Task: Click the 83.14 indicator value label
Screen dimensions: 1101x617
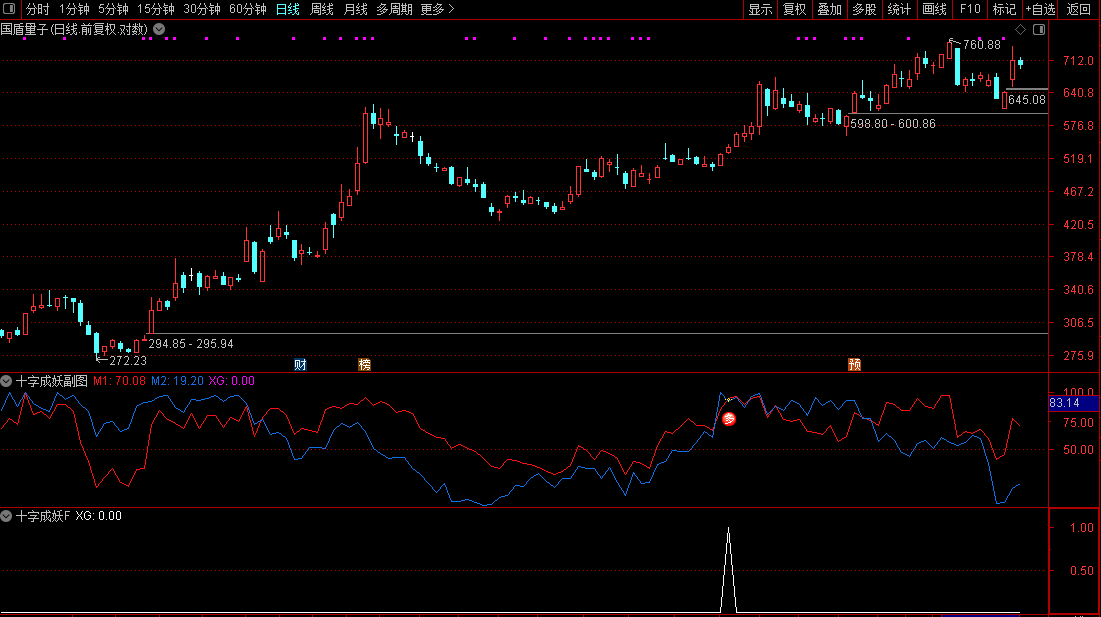Action: point(1064,403)
